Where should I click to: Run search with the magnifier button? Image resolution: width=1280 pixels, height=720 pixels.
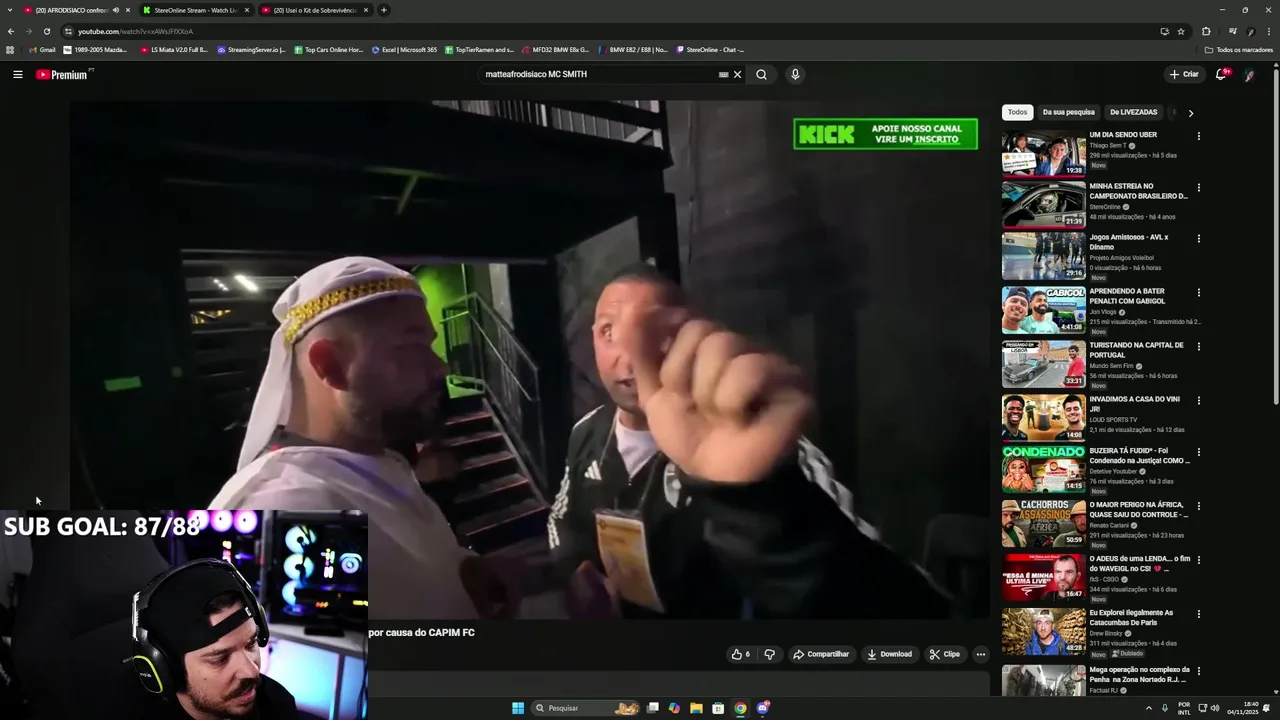(761, 74)
